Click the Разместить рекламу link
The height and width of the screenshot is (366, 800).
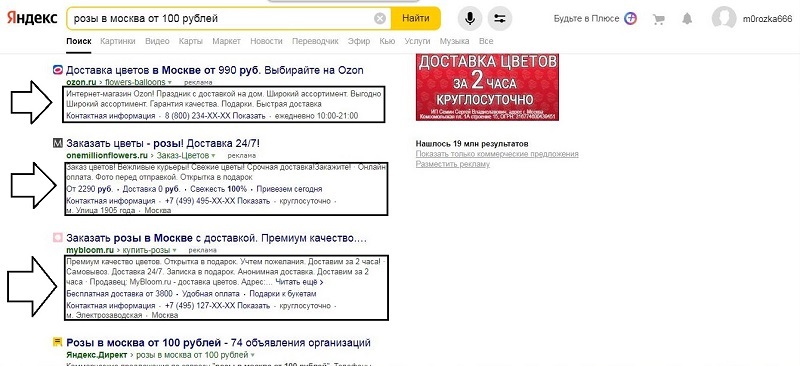tap(453, 164)
